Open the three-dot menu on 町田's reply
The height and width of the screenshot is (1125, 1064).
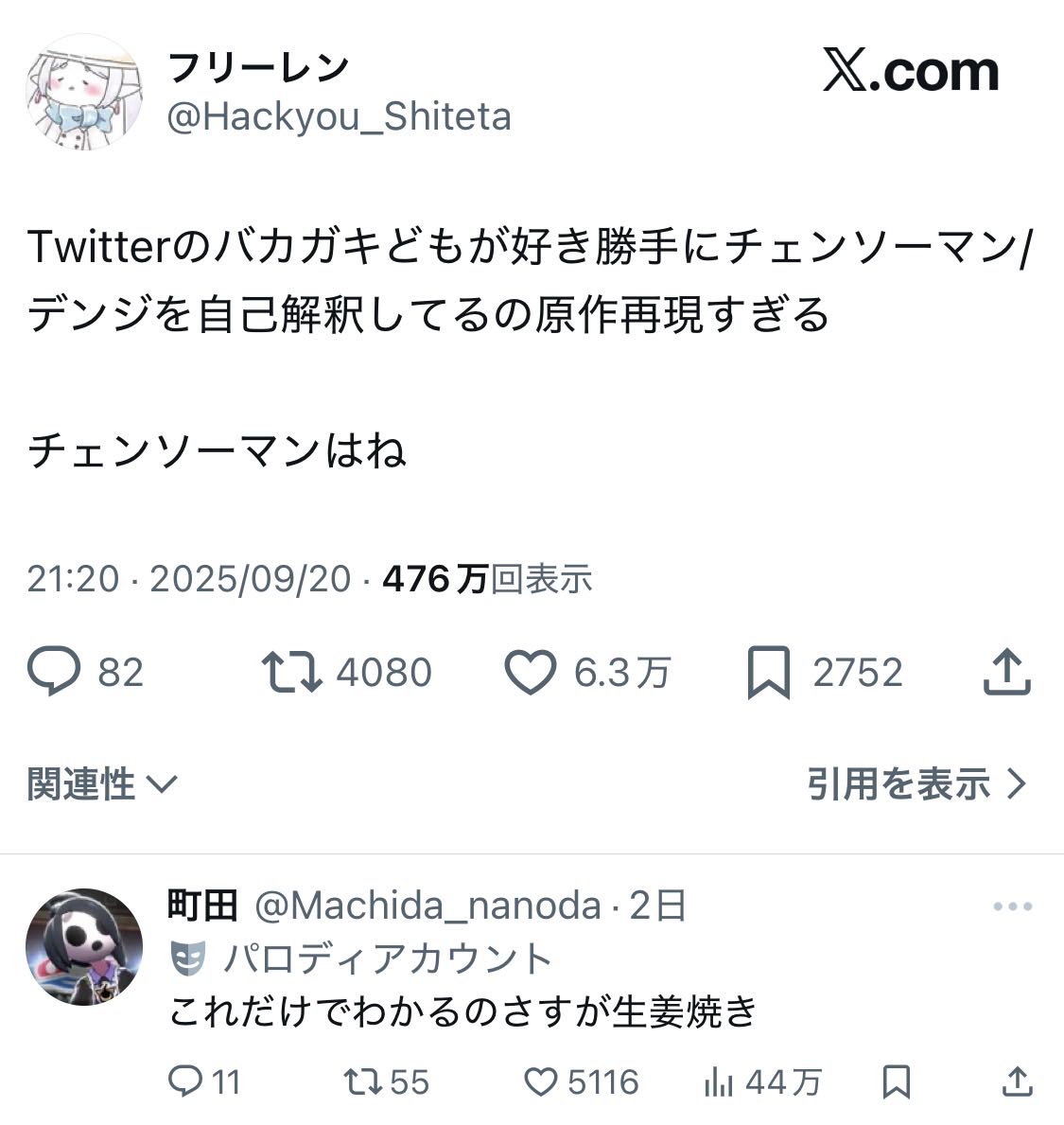[x=1012, y=906]
